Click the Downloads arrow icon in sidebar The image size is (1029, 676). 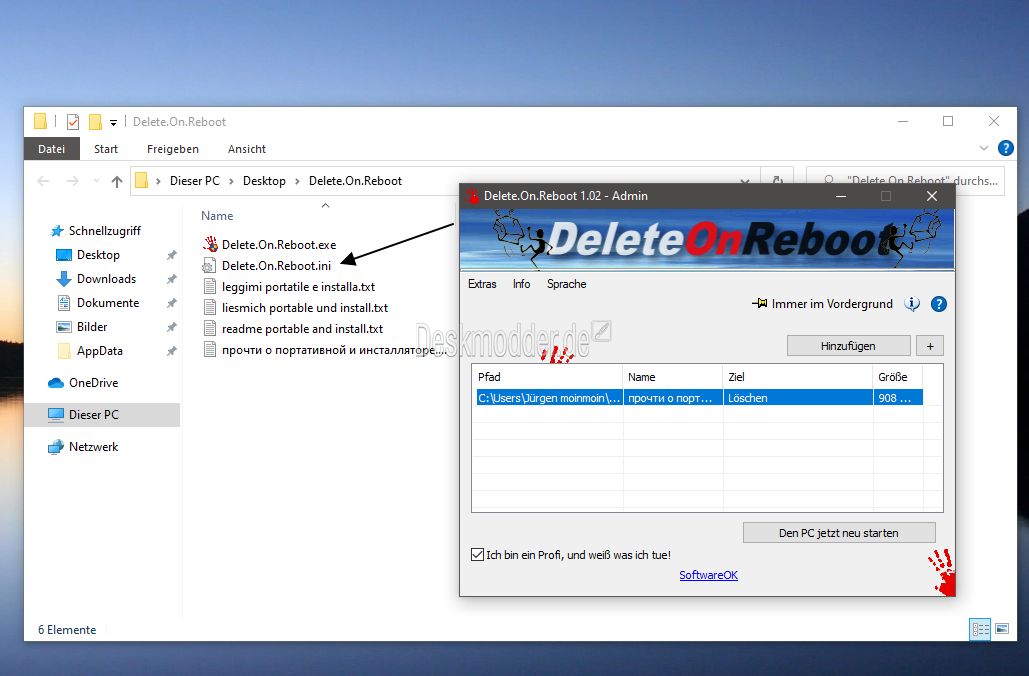[x=64, y=279]
